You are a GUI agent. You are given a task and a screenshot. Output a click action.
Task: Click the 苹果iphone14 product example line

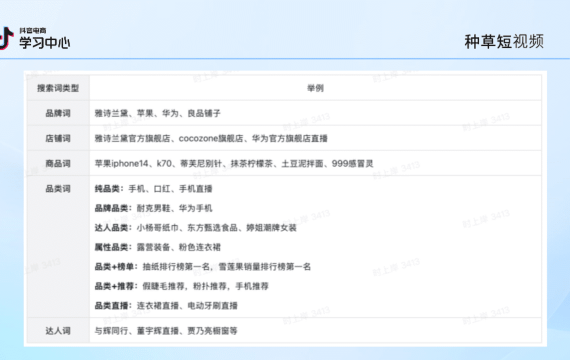234,163
